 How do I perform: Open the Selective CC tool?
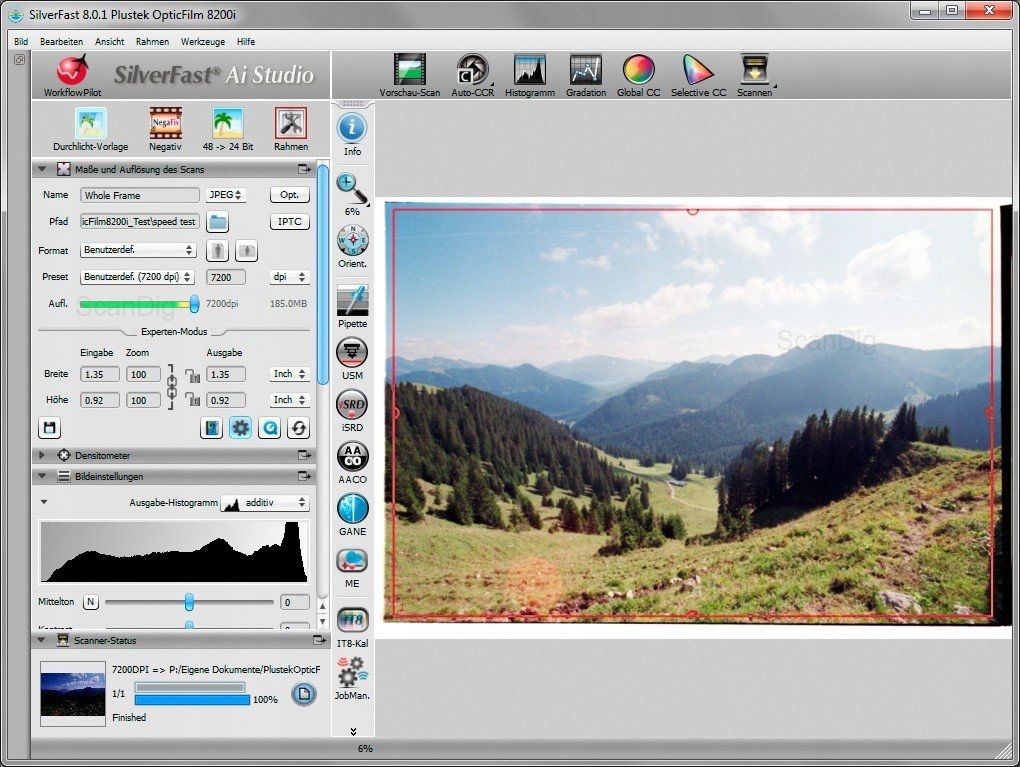click(x=698, y=70)
